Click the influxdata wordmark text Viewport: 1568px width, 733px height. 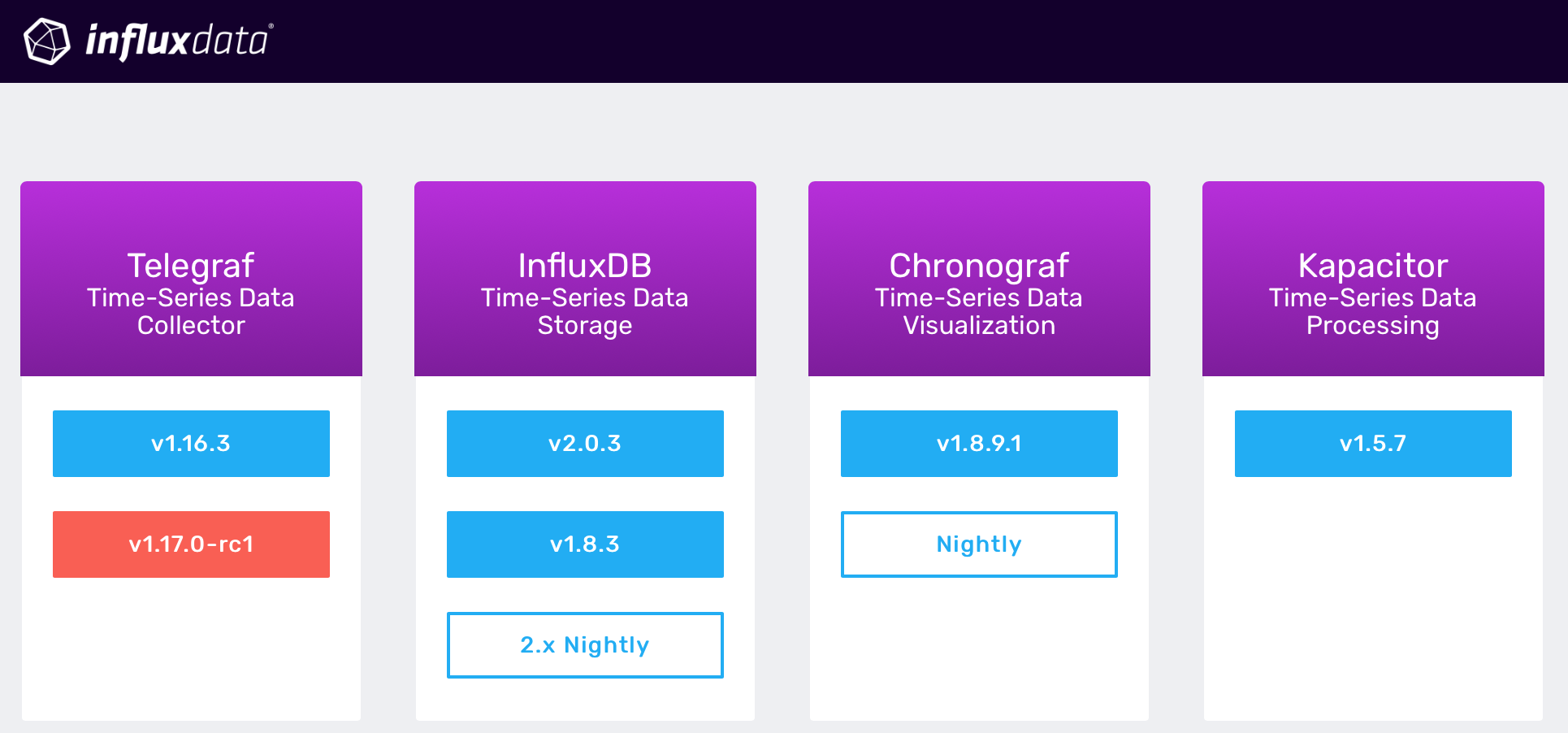[178, 41]
